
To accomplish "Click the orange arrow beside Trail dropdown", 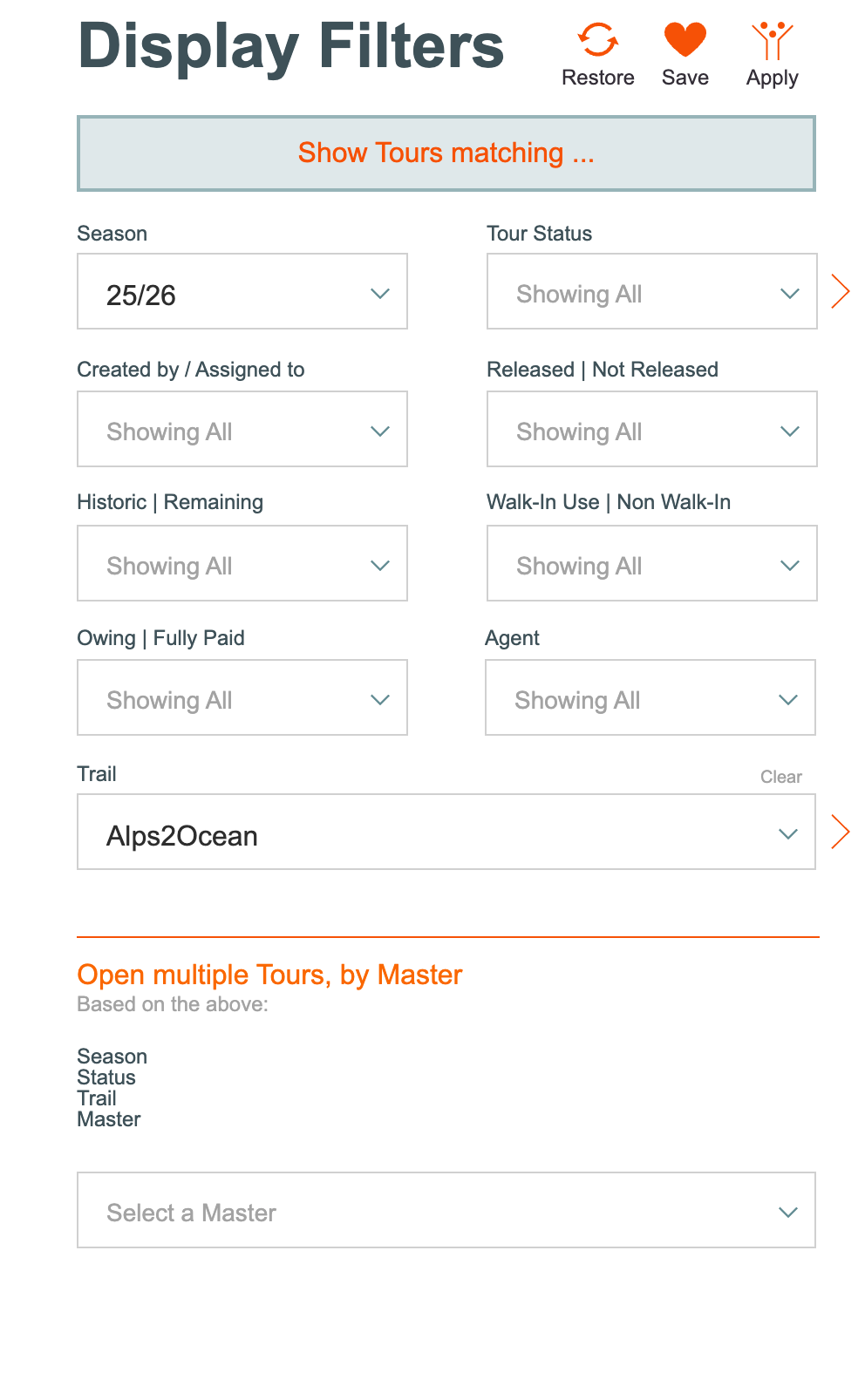I will point(840,832).
